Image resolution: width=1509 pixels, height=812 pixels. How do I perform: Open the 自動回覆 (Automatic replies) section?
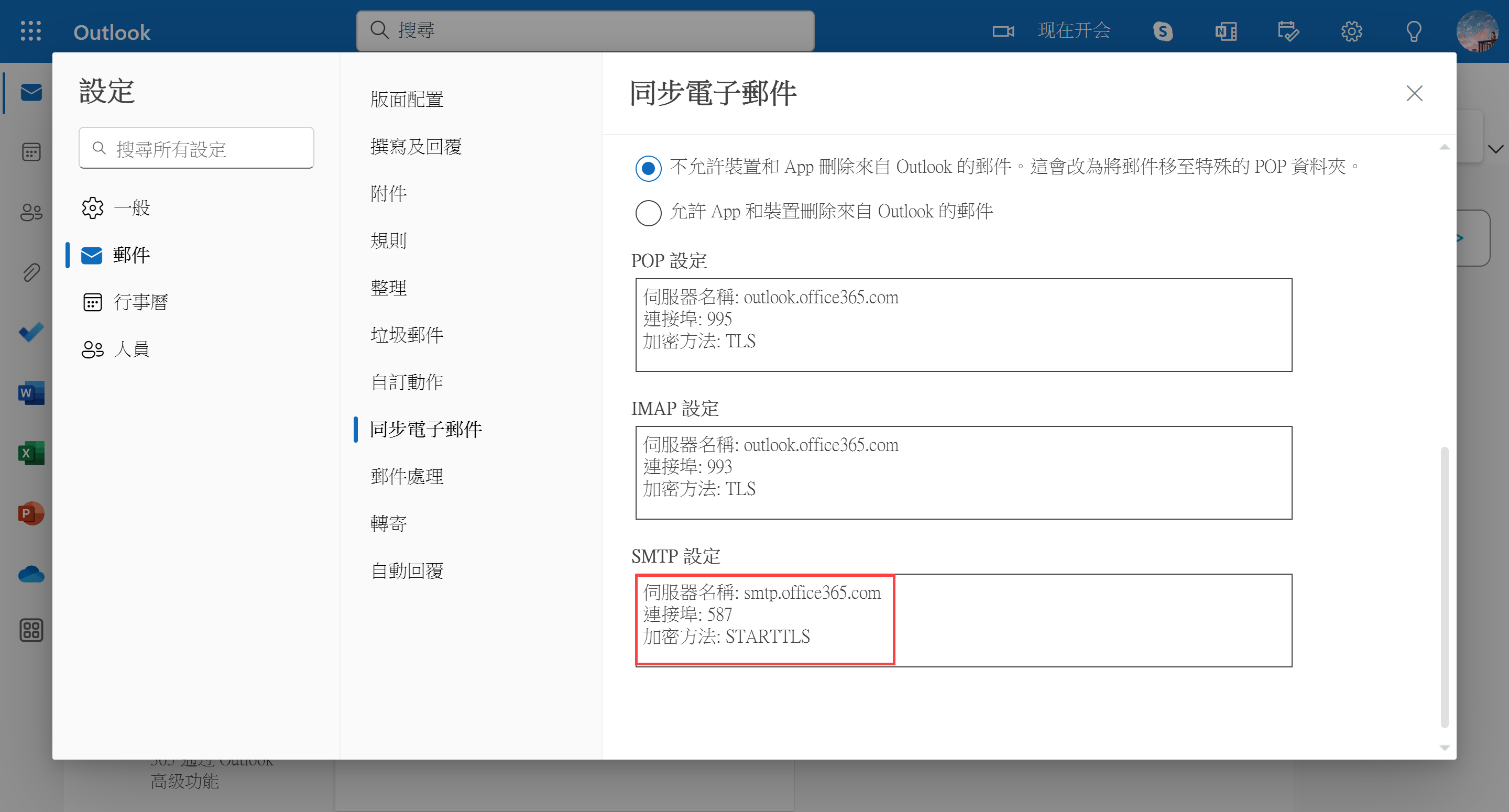407,570
